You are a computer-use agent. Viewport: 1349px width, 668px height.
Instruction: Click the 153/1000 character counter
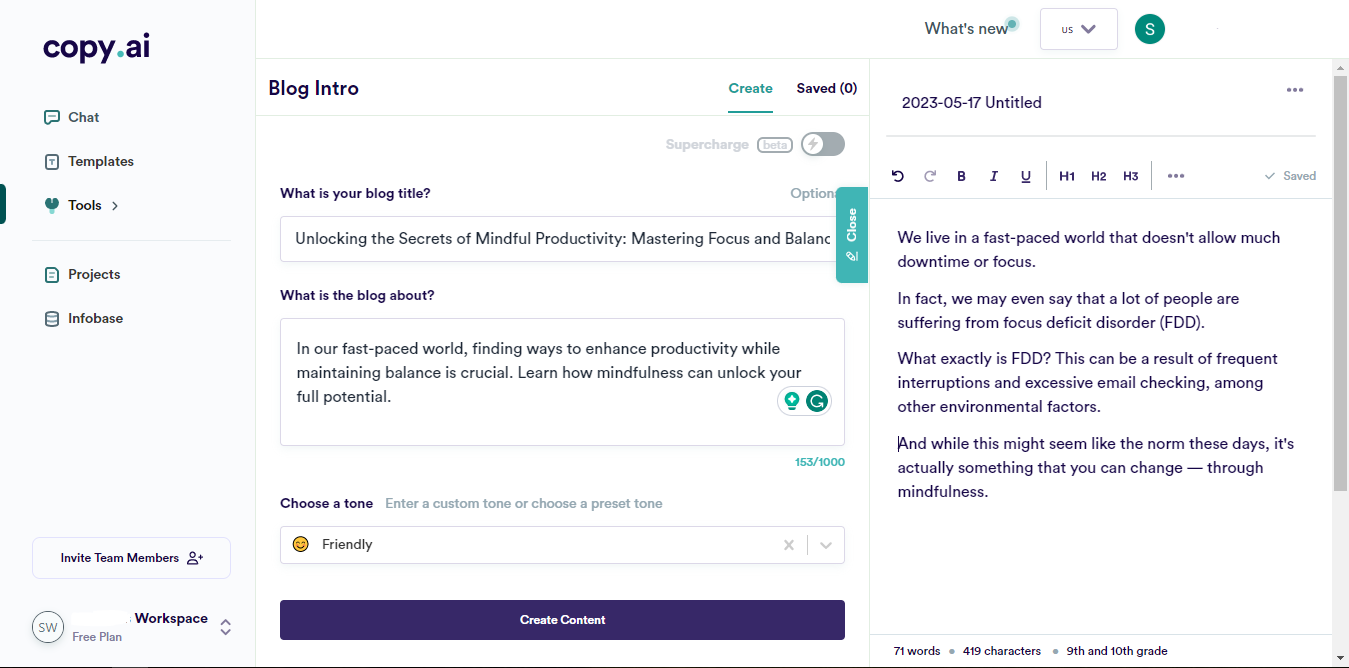pos(820,462)
